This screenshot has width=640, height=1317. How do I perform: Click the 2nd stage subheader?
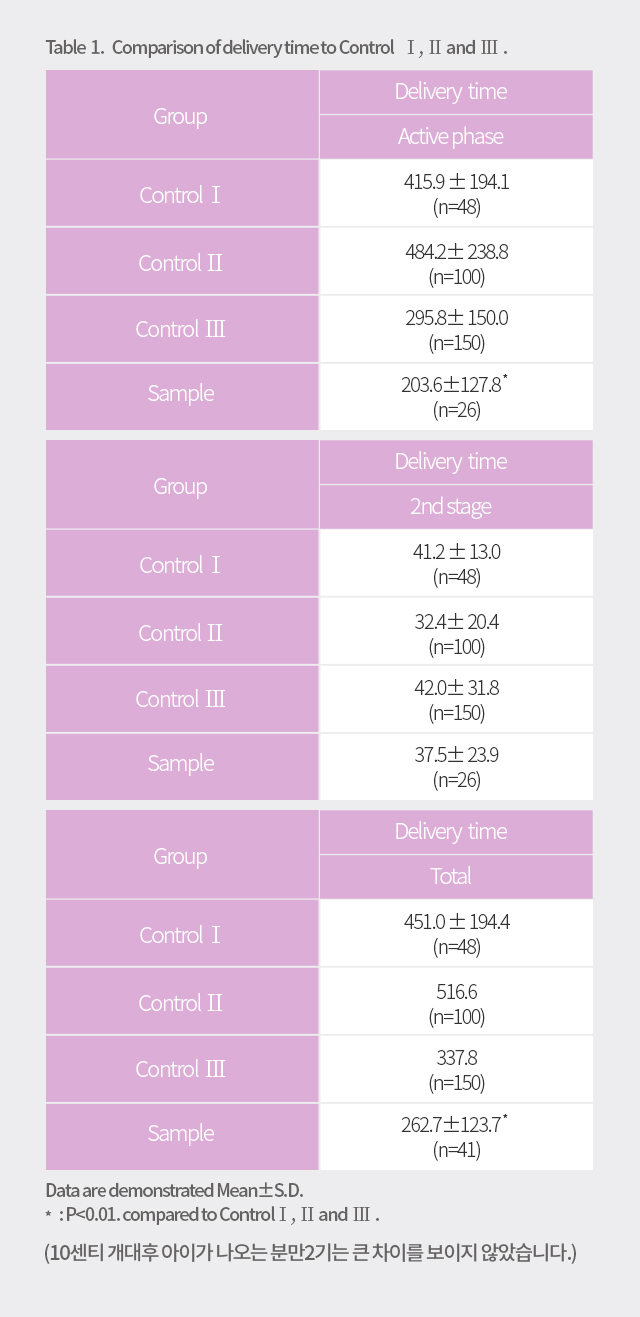pyautogui.click(x=456, y=507)
